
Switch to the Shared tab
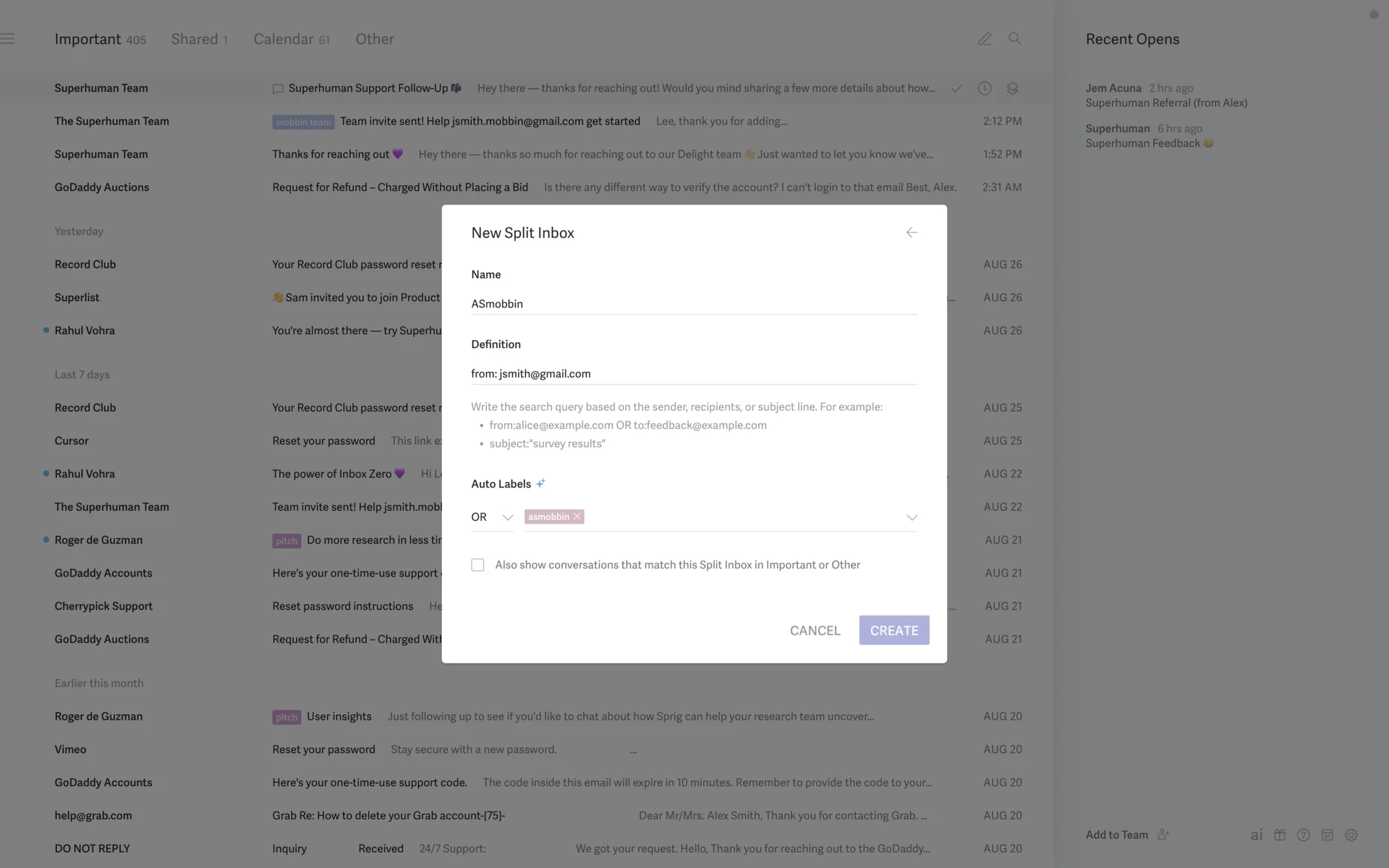coord(199,39)
